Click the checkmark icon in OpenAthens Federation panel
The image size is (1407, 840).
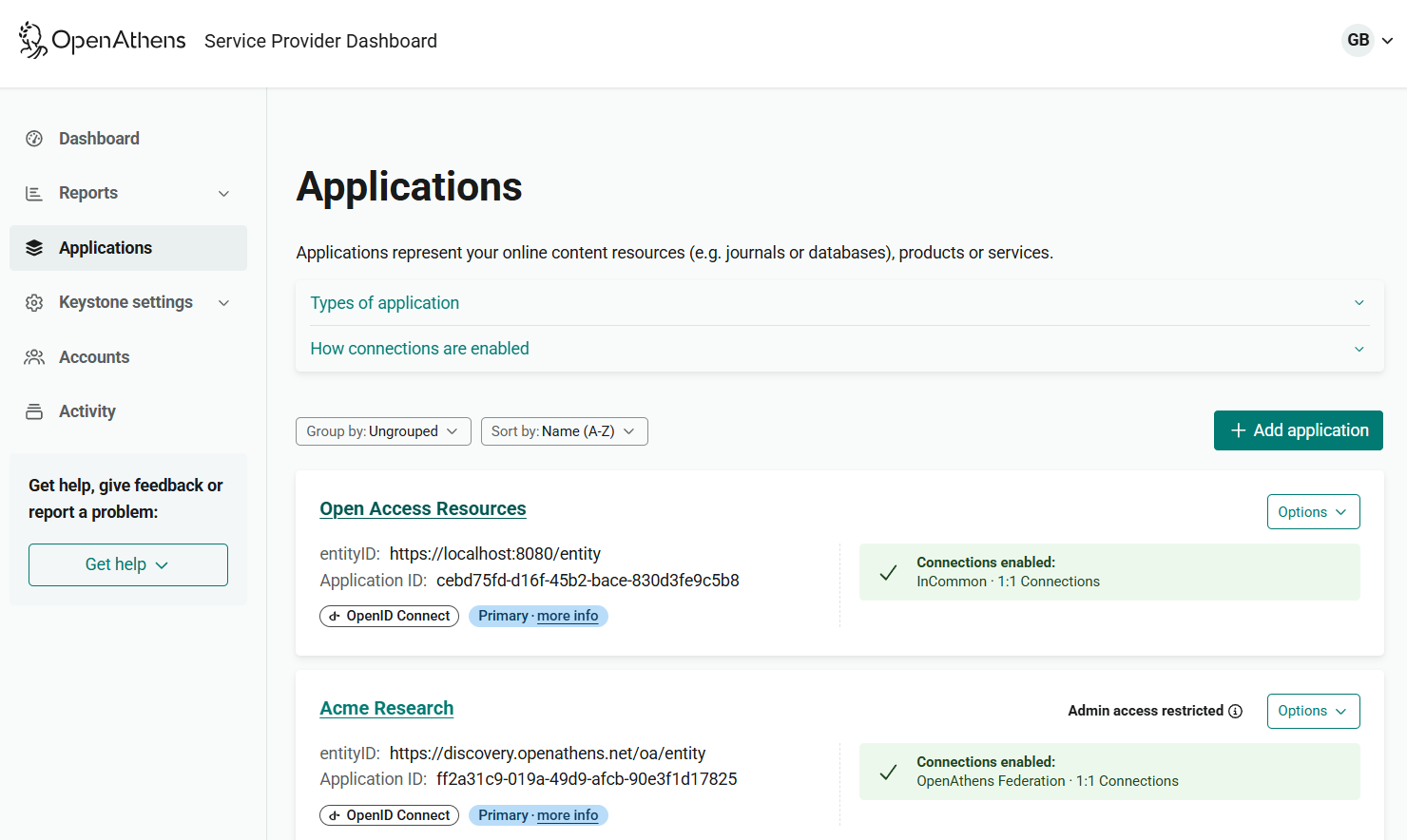(888, 772)
